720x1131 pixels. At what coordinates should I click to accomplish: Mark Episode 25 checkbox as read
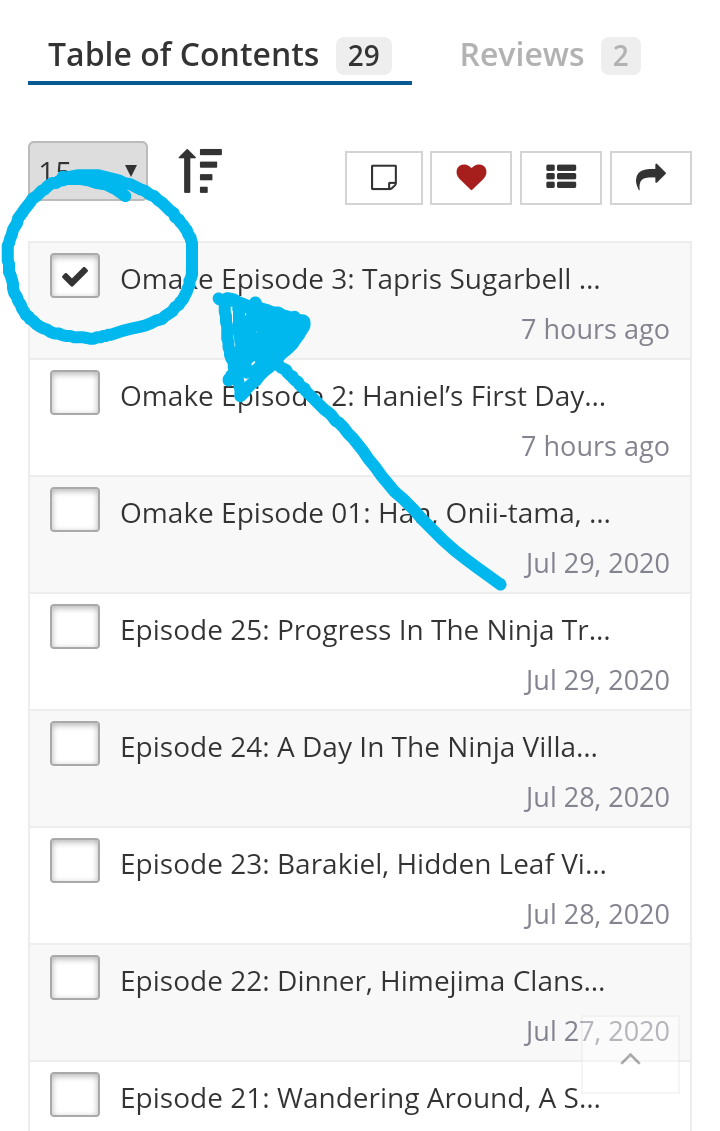click(75, 626)
